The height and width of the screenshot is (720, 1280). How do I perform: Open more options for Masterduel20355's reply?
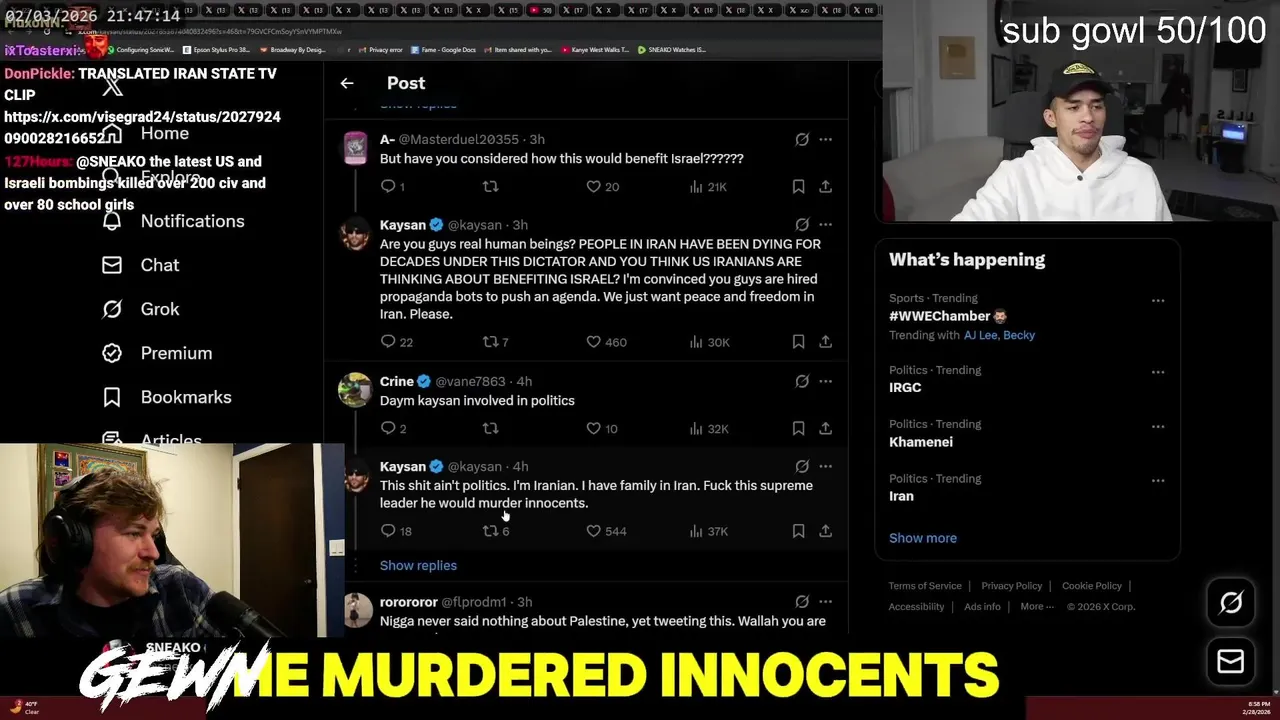point(825,139)
